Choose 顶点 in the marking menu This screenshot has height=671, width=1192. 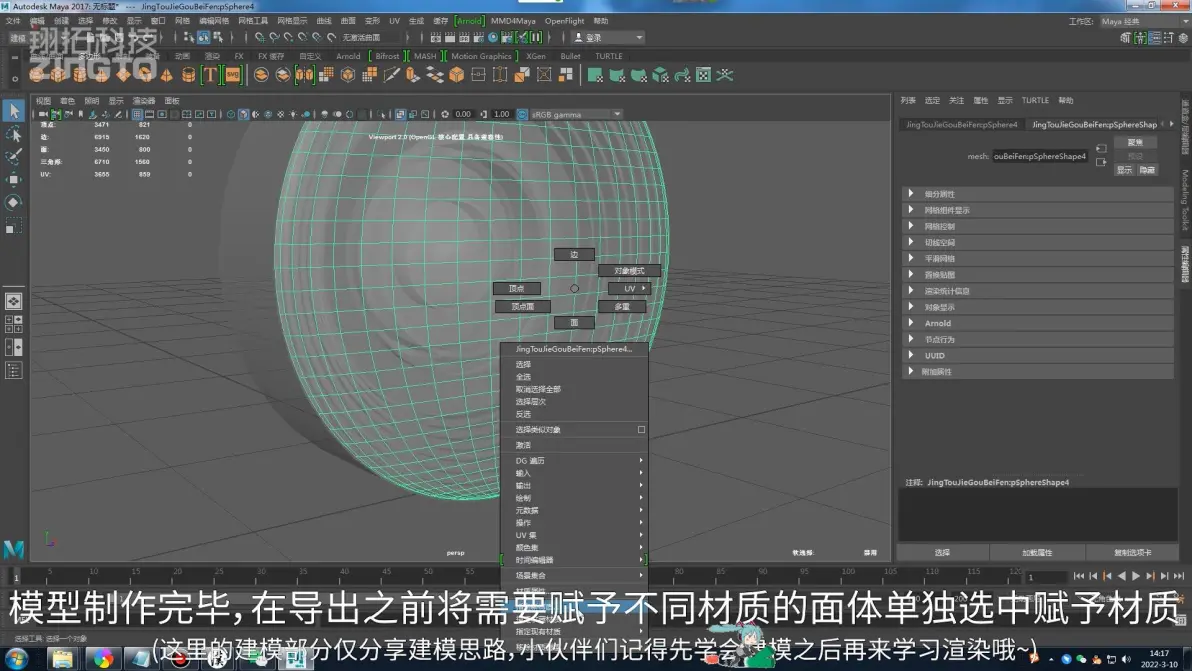click(x=517, y=289)
